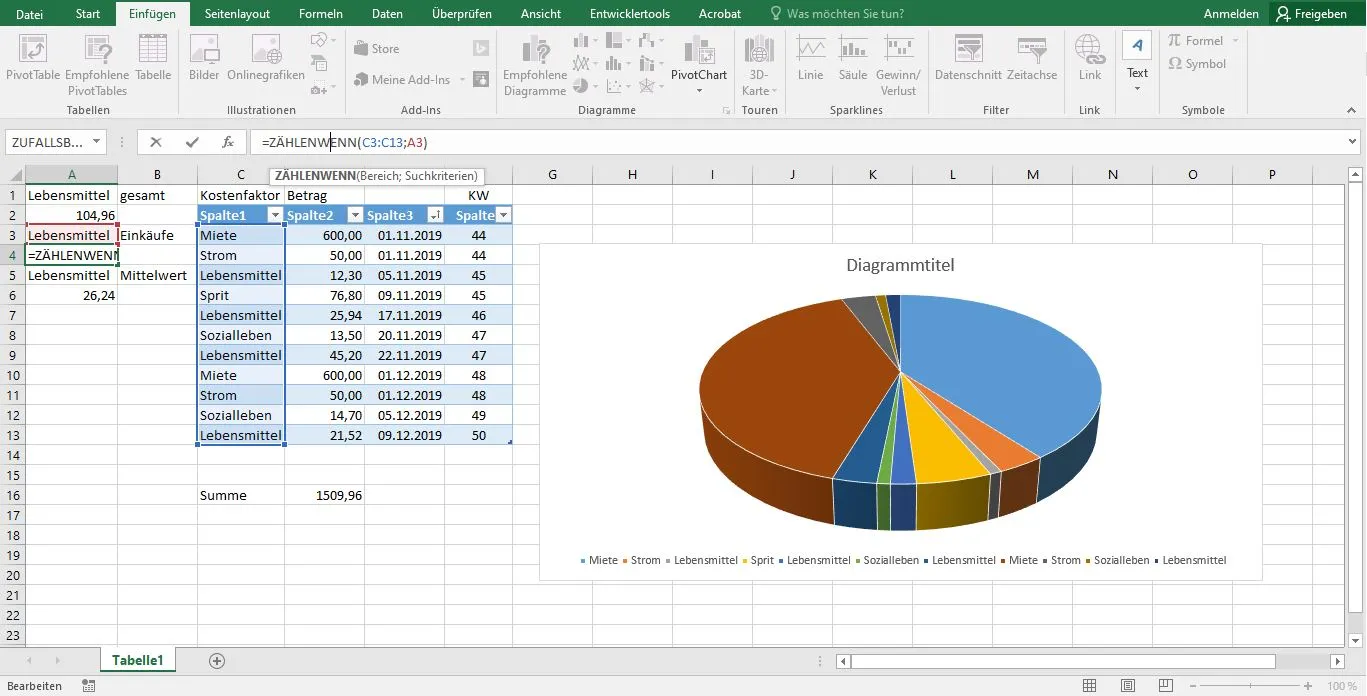Insert a Linie sparkline

810,60
